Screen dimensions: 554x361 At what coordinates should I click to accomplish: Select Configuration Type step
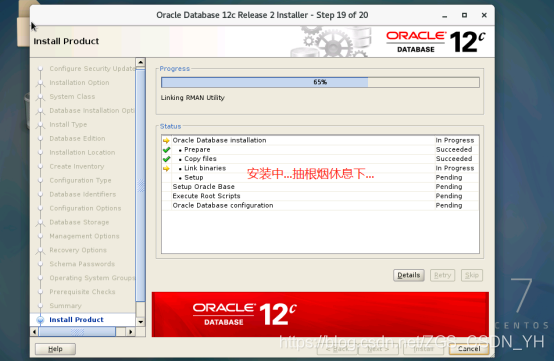80,180
